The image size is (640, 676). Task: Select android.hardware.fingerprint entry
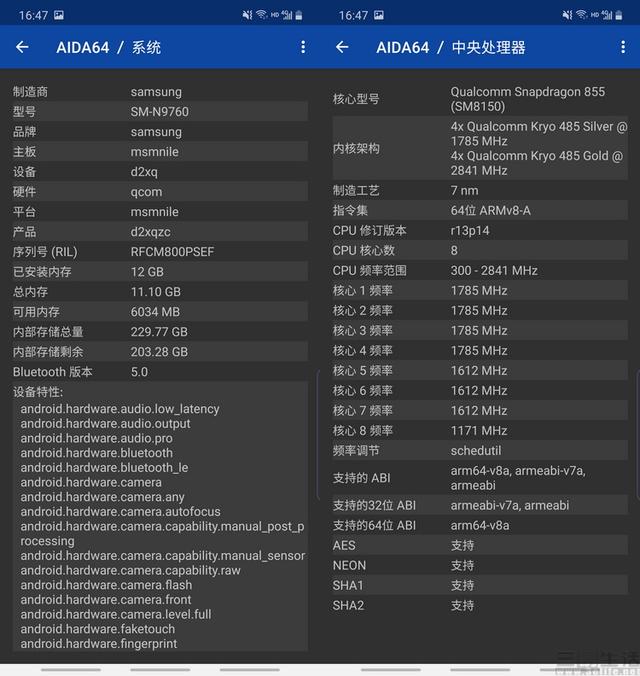(99, 643)
